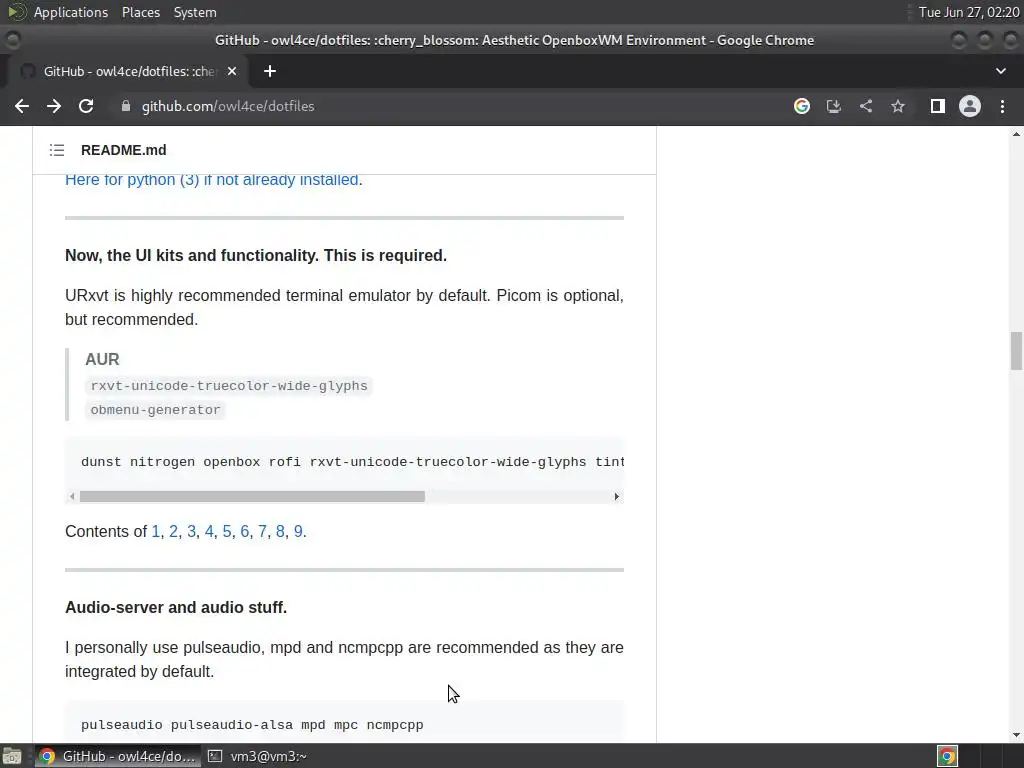Open Chrome profile avatar
1024x768 pixels.
click(x=970, y=106)
